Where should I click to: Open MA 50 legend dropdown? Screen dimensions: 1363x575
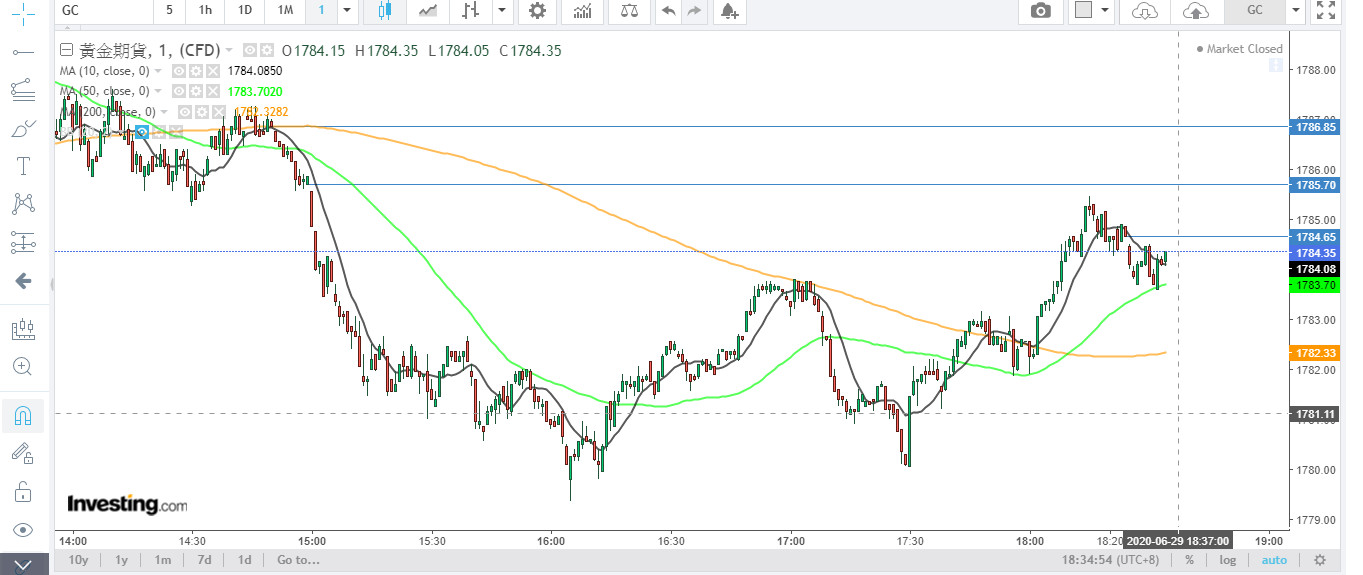click(159, 91)
